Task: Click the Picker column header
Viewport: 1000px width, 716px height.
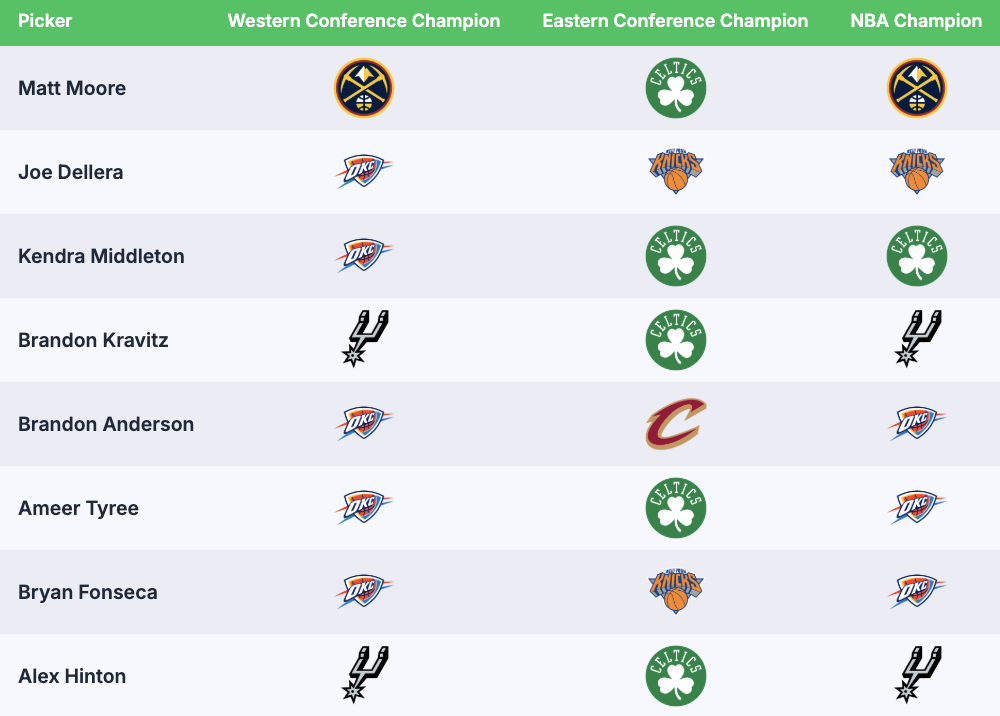Action: pos(45,21)
